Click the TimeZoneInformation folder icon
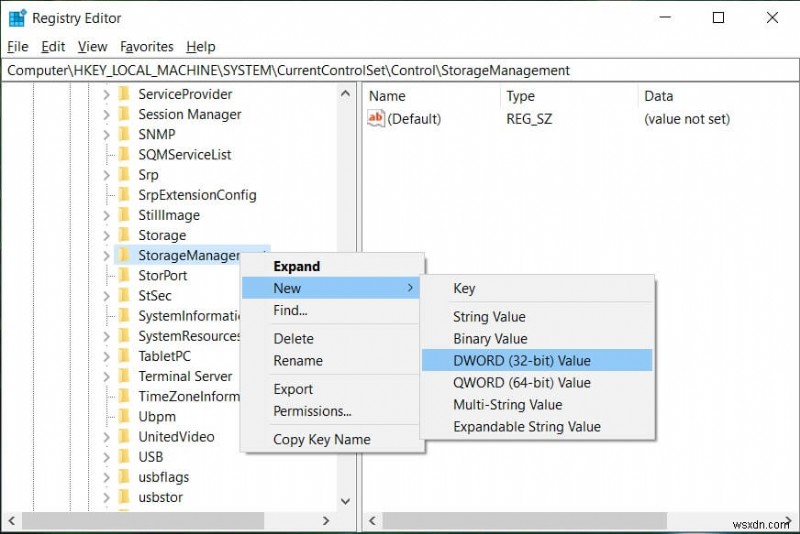This screenshot has width=800, height=534. pyautogui.click(x=124, y=396)
